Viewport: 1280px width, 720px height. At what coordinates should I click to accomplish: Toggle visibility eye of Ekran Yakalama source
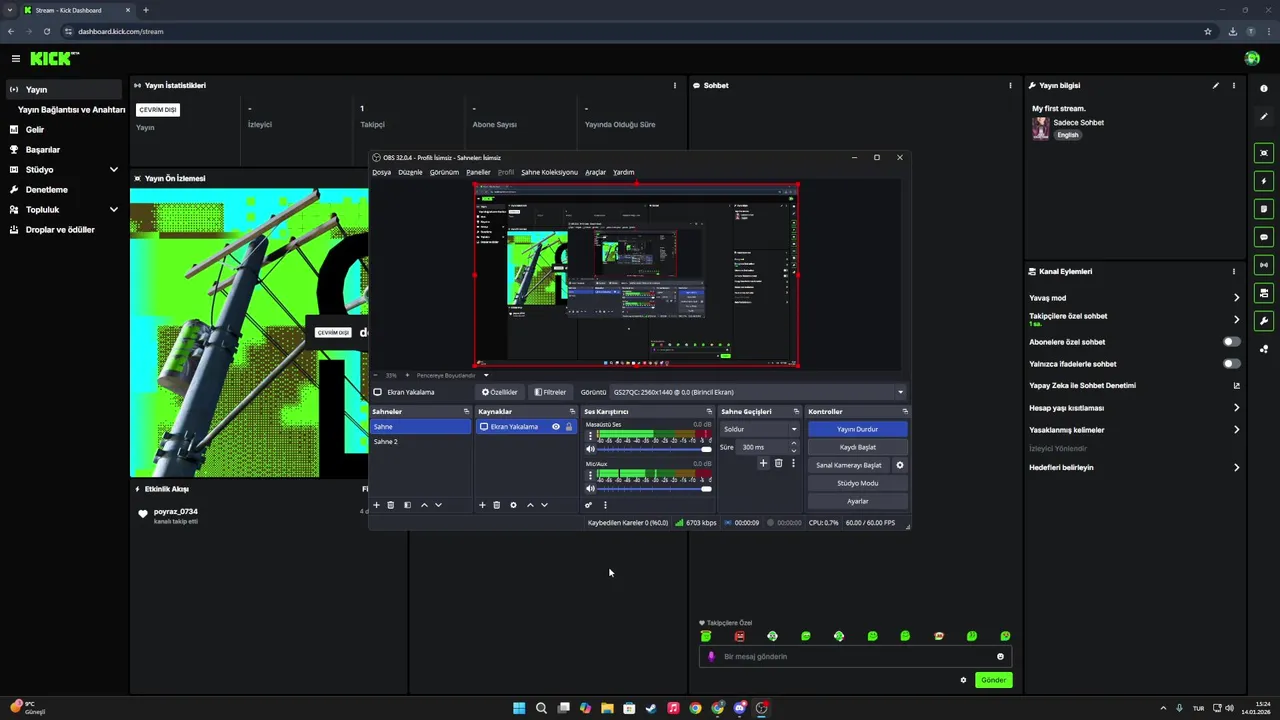556,427
